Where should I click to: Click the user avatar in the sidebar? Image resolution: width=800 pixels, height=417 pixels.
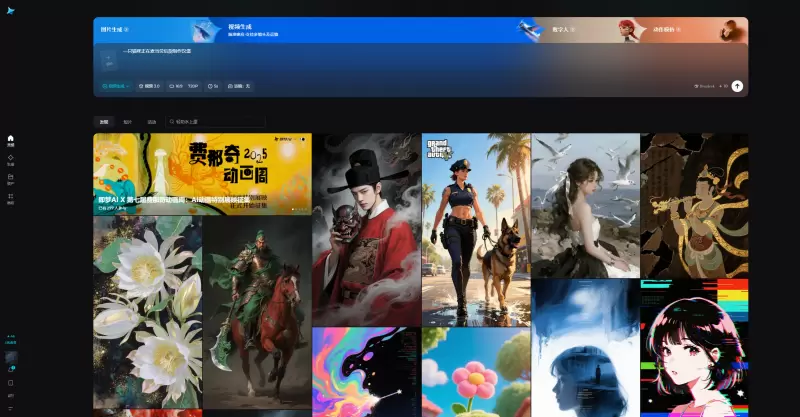point(11,356)
